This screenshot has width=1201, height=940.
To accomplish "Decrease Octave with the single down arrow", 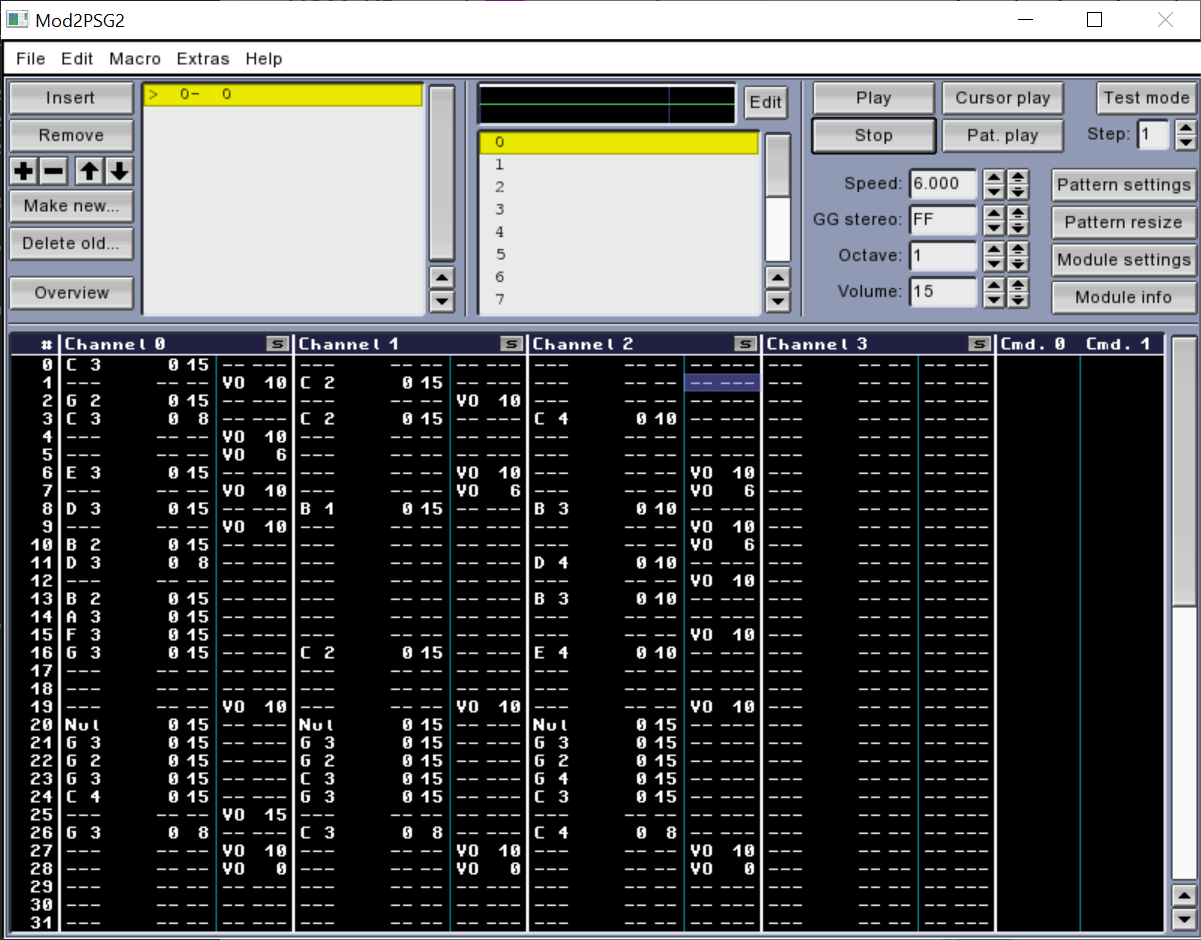I will [994, 263].
